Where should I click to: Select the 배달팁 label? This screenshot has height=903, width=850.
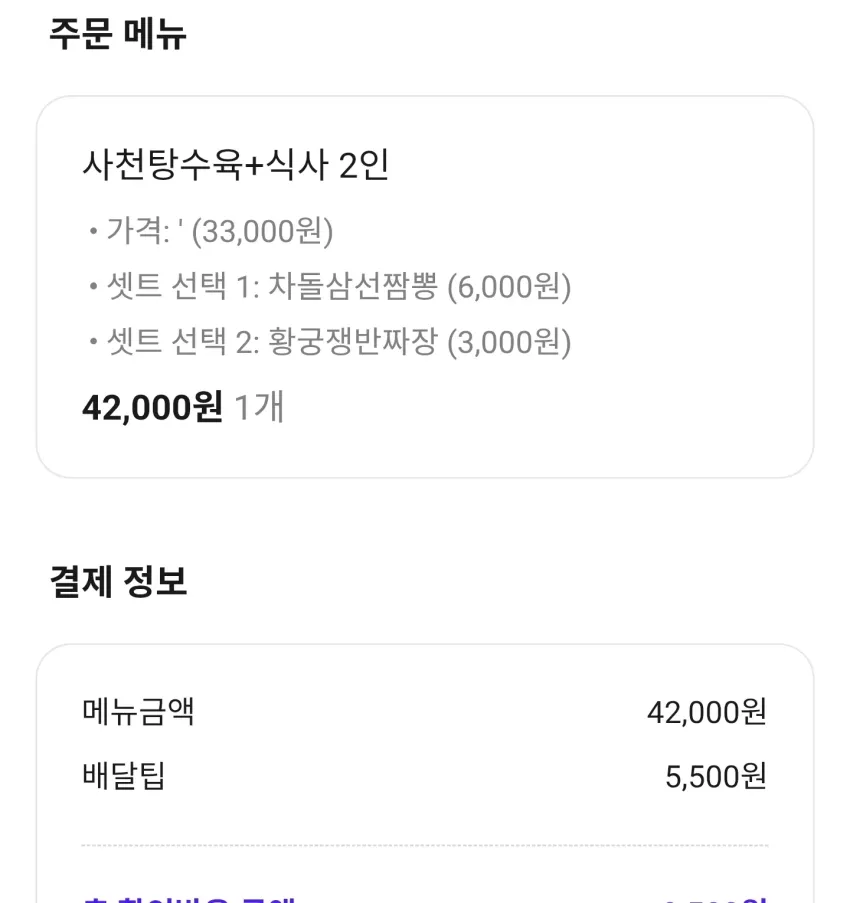[124, 776]
